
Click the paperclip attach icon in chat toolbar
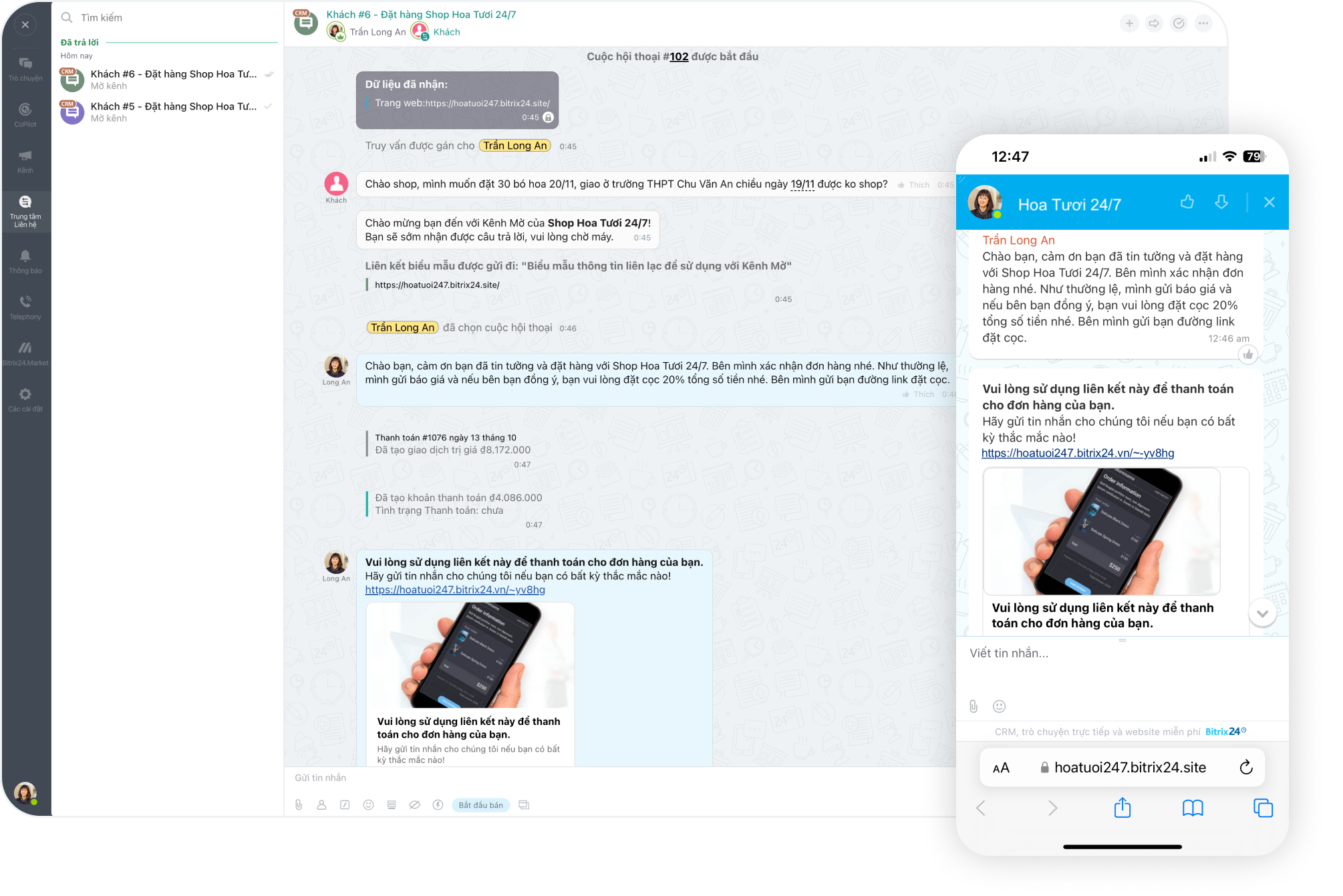point(299,805)
